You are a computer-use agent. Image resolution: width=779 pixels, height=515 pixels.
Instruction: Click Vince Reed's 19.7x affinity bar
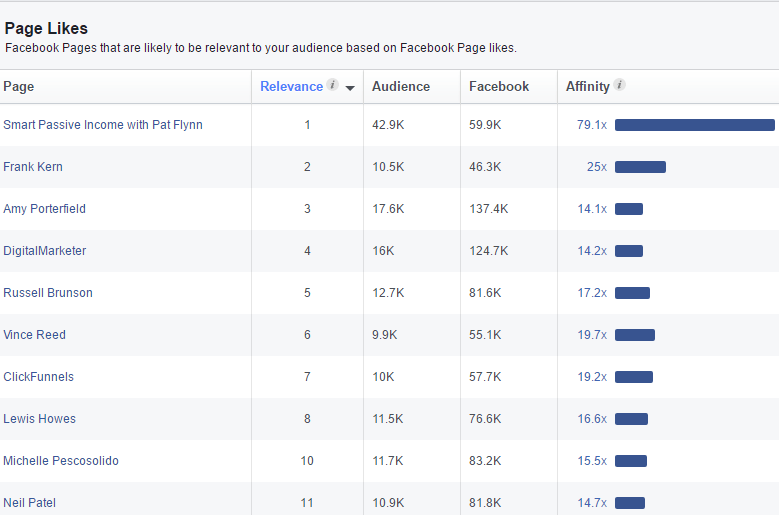[634, 335]
